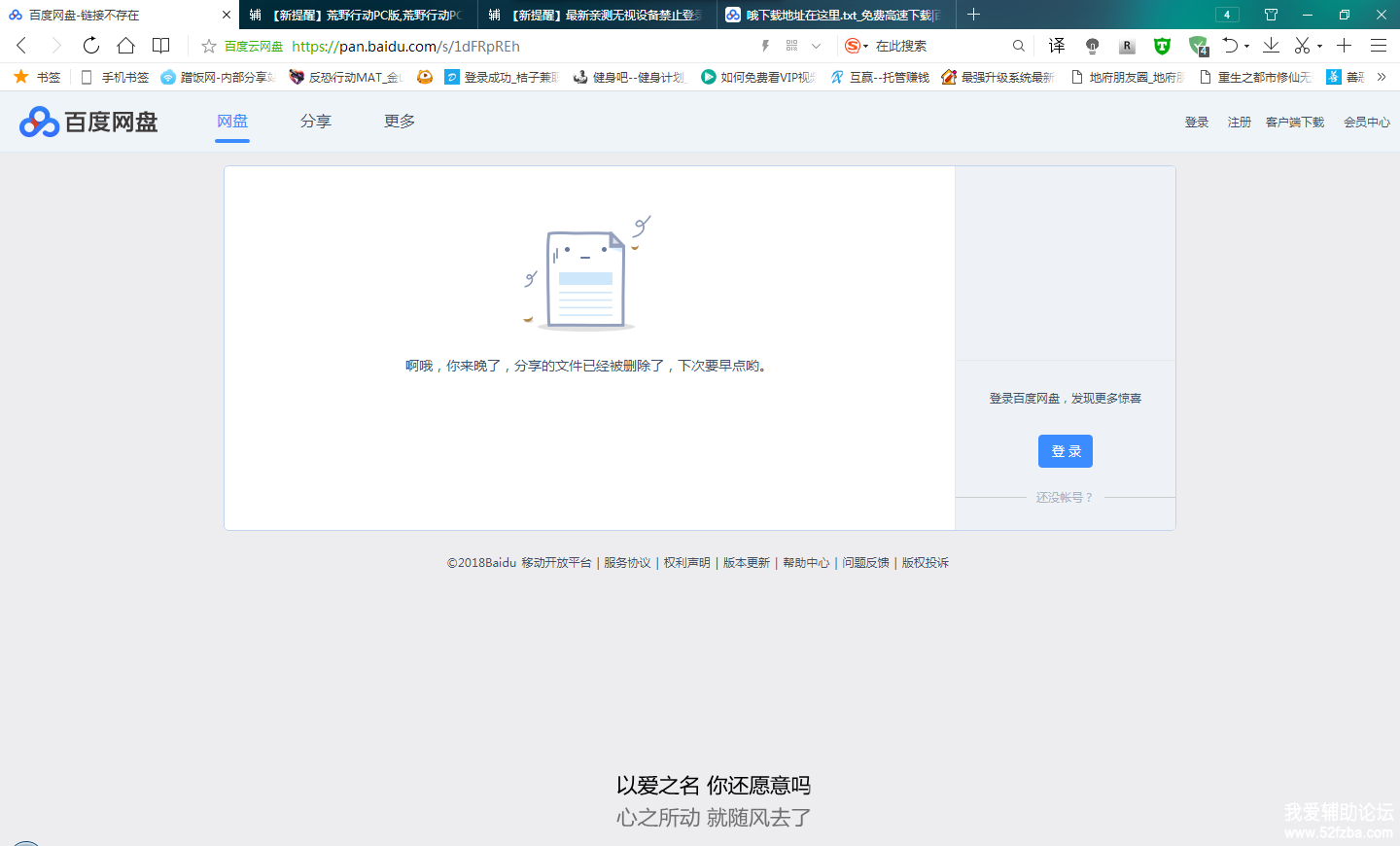This screenshot has height=846, width=1400.
Task: Expand the screenshot tool dropdown arrow
Action: click(x=1319, y=46)
